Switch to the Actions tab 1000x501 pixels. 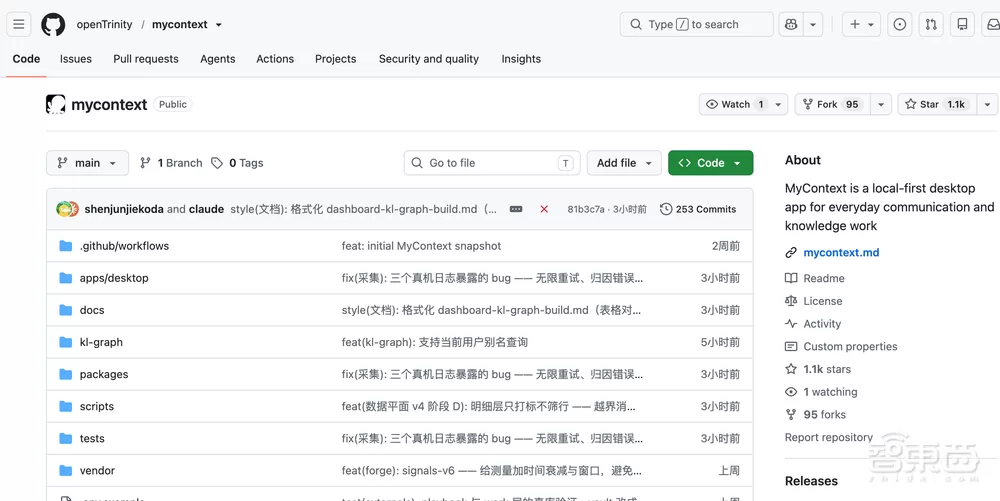(275, 59)
